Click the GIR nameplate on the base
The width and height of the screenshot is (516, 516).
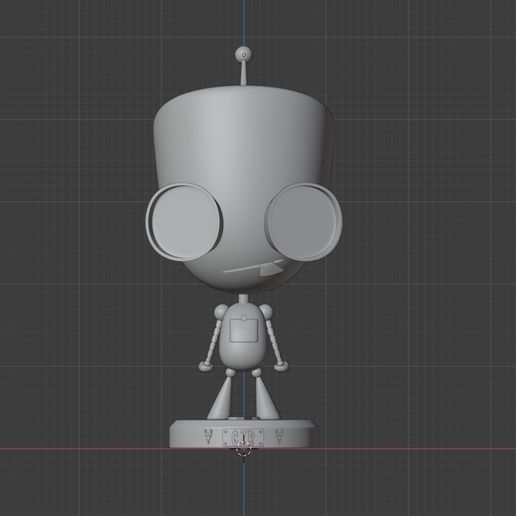[243, 437]
